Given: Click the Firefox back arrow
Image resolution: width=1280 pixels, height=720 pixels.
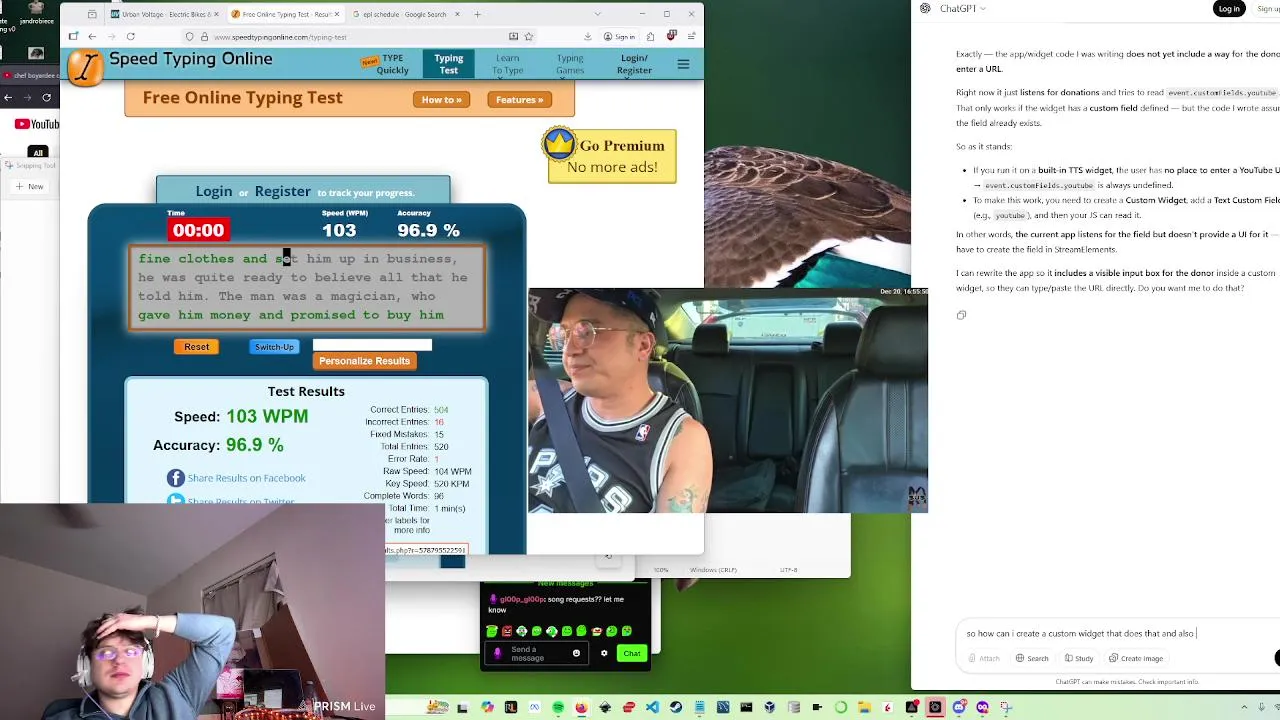Looking at the screenshot, I should tap(92, 37).
